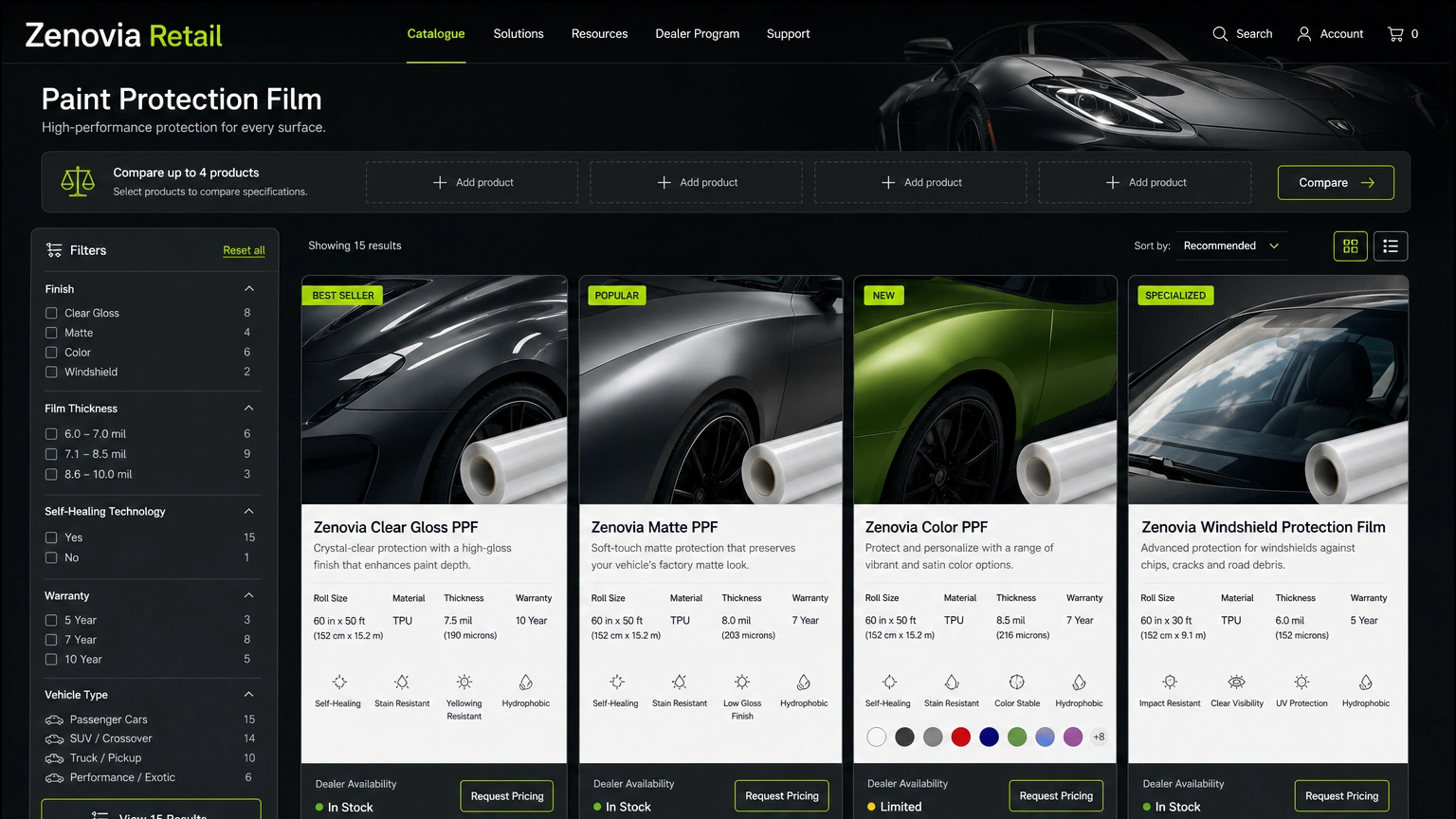Image resolution: width=1456 pixels, height=819 pixels.
Task: Click Yellowing Resistant icon on Clear Gloss PPF
Action: tap(464, 682)
